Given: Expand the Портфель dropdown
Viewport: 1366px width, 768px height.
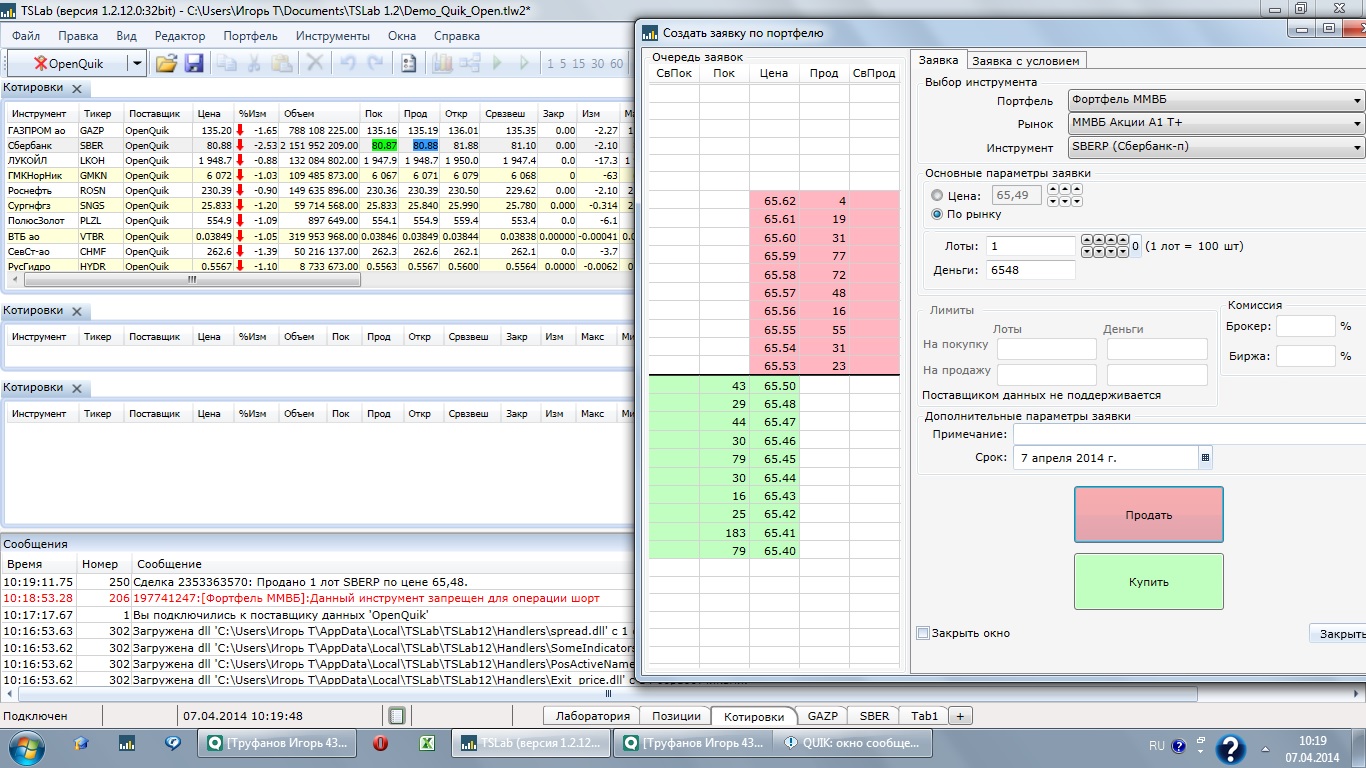Looking at the screenshot, I should point(1357,101).
